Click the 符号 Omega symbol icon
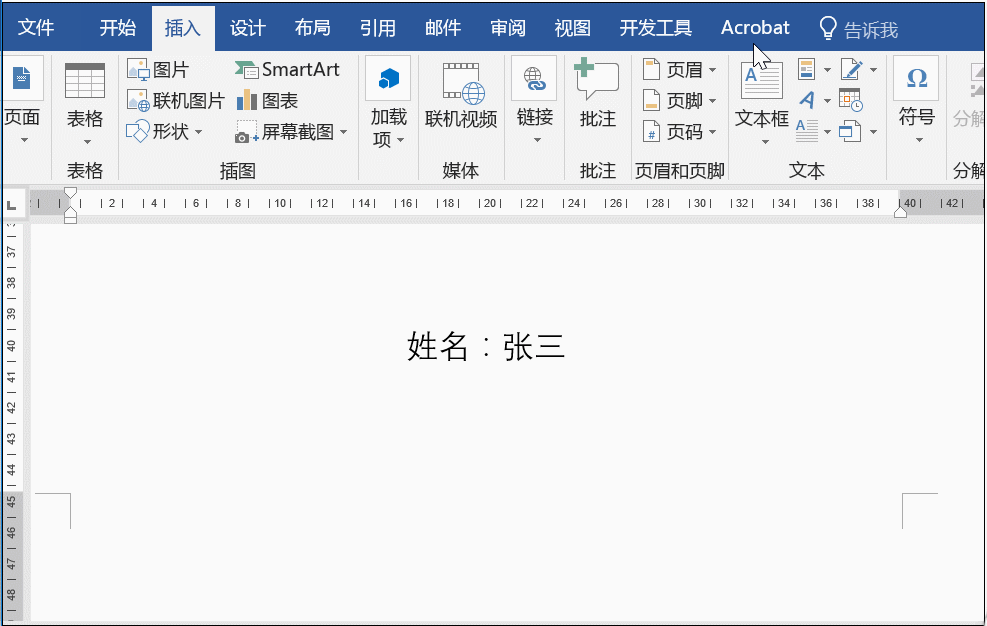 click(916, 78)
